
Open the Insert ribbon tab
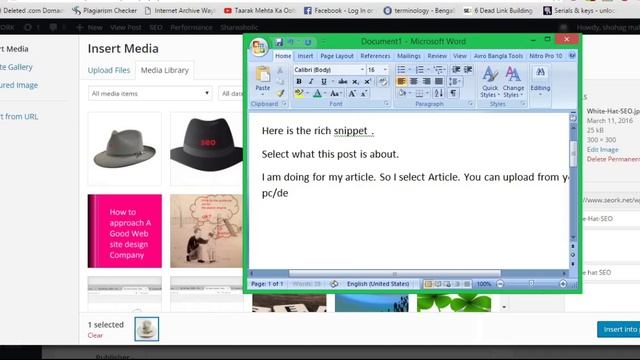[x=305, y=56]
